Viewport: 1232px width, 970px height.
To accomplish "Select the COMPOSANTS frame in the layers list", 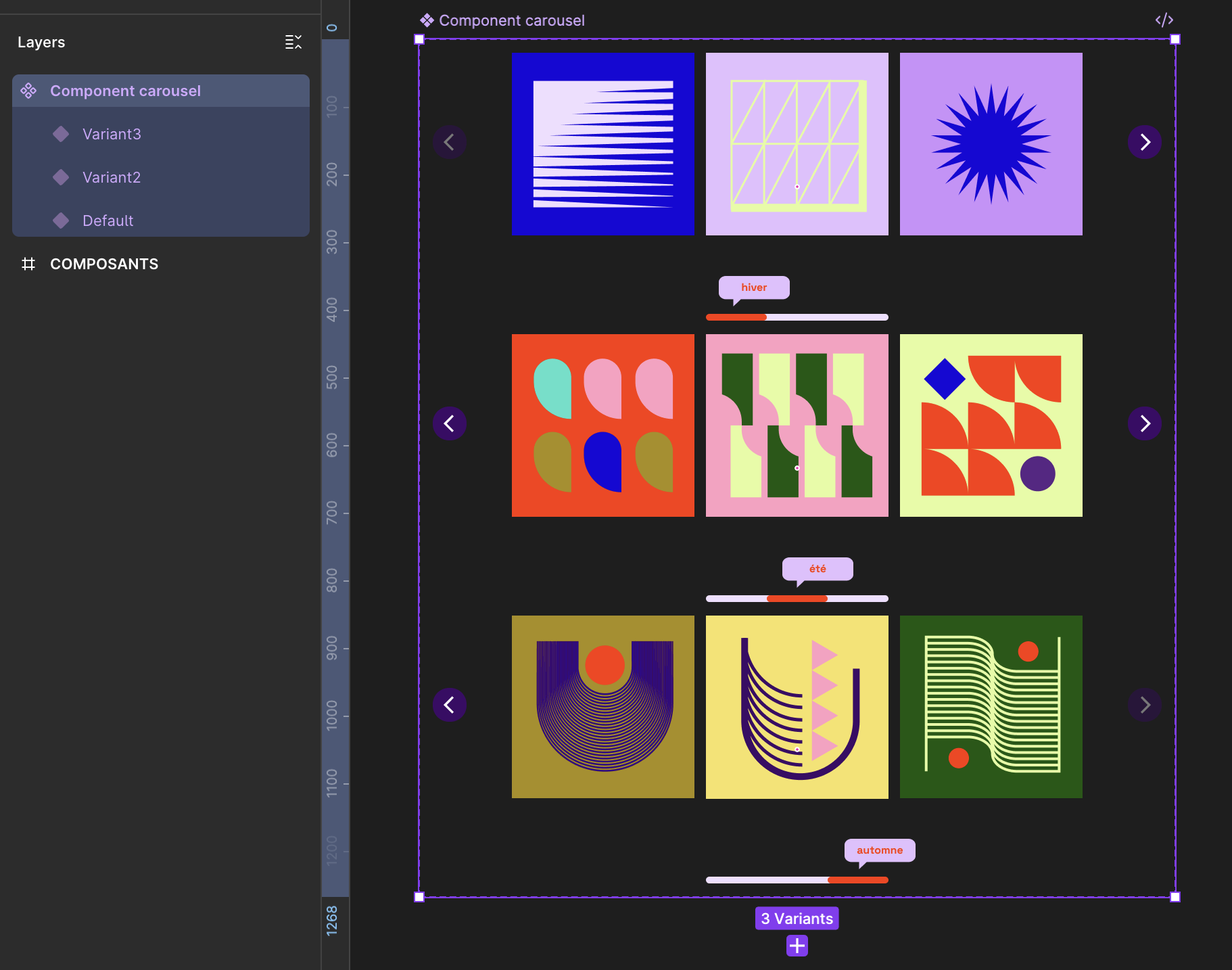I will coord(103,264).
